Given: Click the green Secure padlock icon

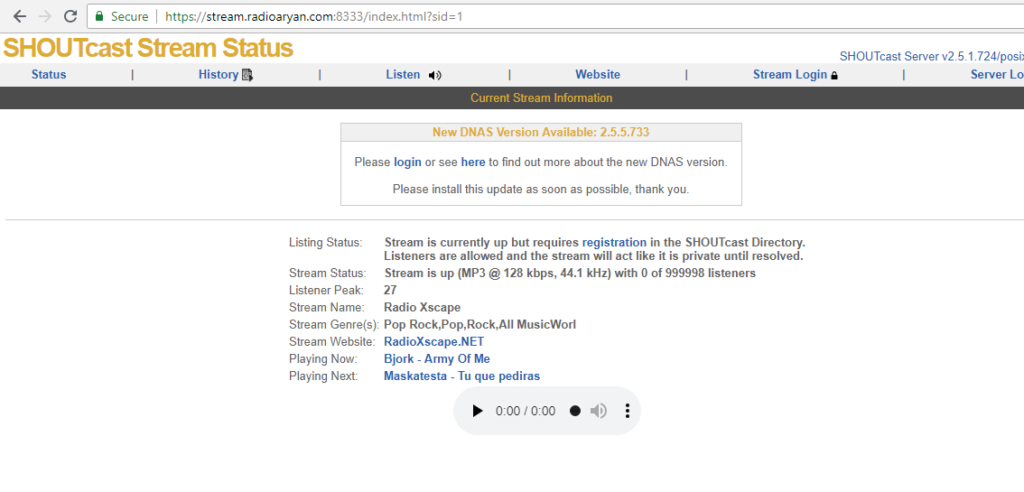Looking at the screenshot, I should click(98, 17).
